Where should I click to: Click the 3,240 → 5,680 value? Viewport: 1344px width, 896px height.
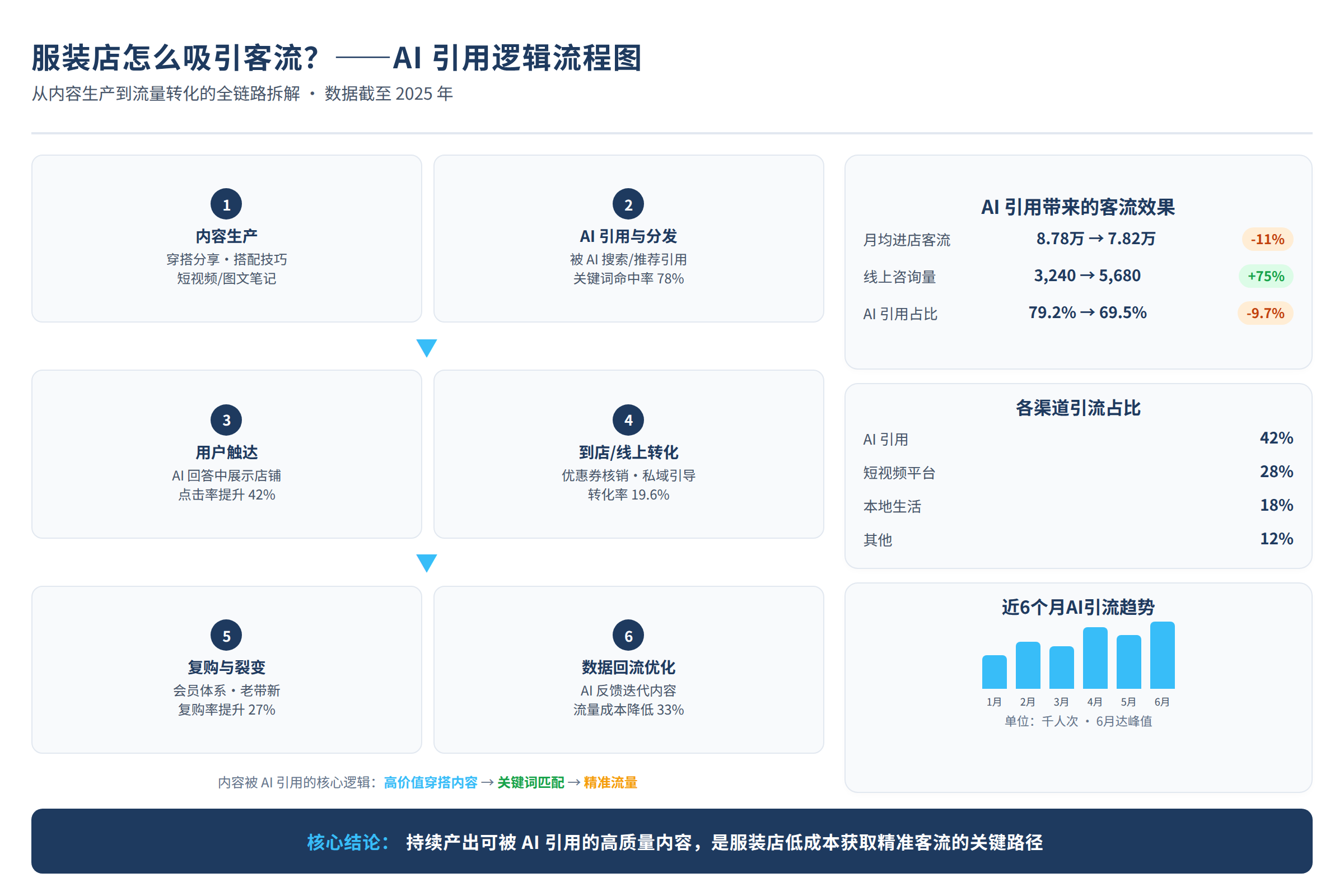tap(1087, 276)
